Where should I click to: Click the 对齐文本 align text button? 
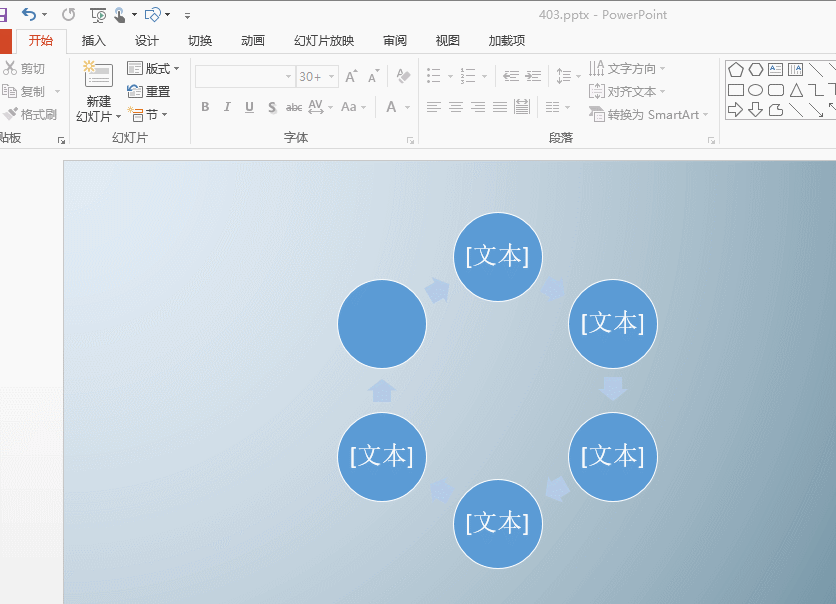[628, 91]
